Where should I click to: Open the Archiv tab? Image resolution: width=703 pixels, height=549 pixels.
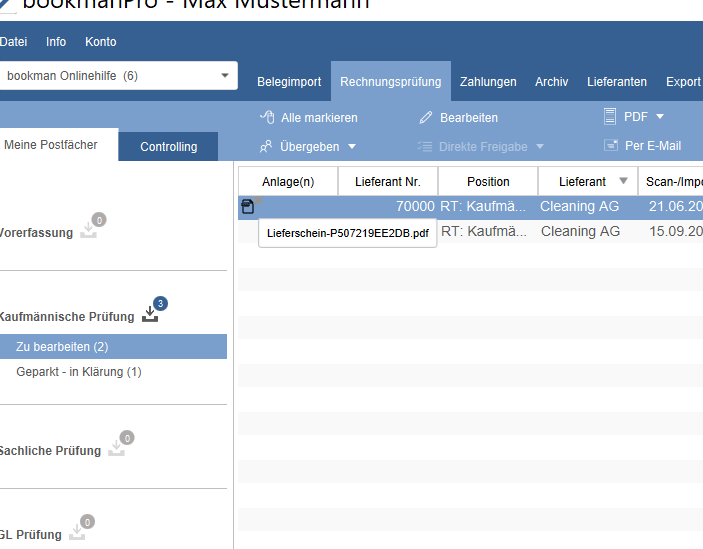click(551, 82)
